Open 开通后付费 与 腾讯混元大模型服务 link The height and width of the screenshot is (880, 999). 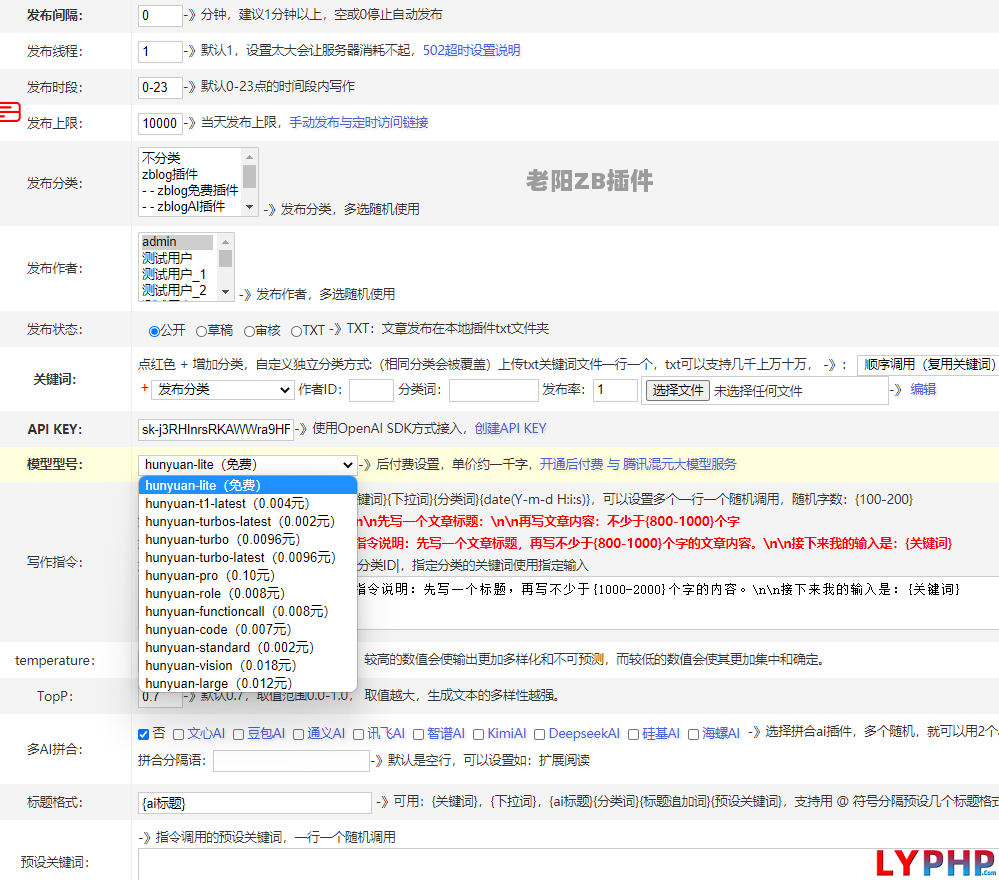[x=638, y=464]
